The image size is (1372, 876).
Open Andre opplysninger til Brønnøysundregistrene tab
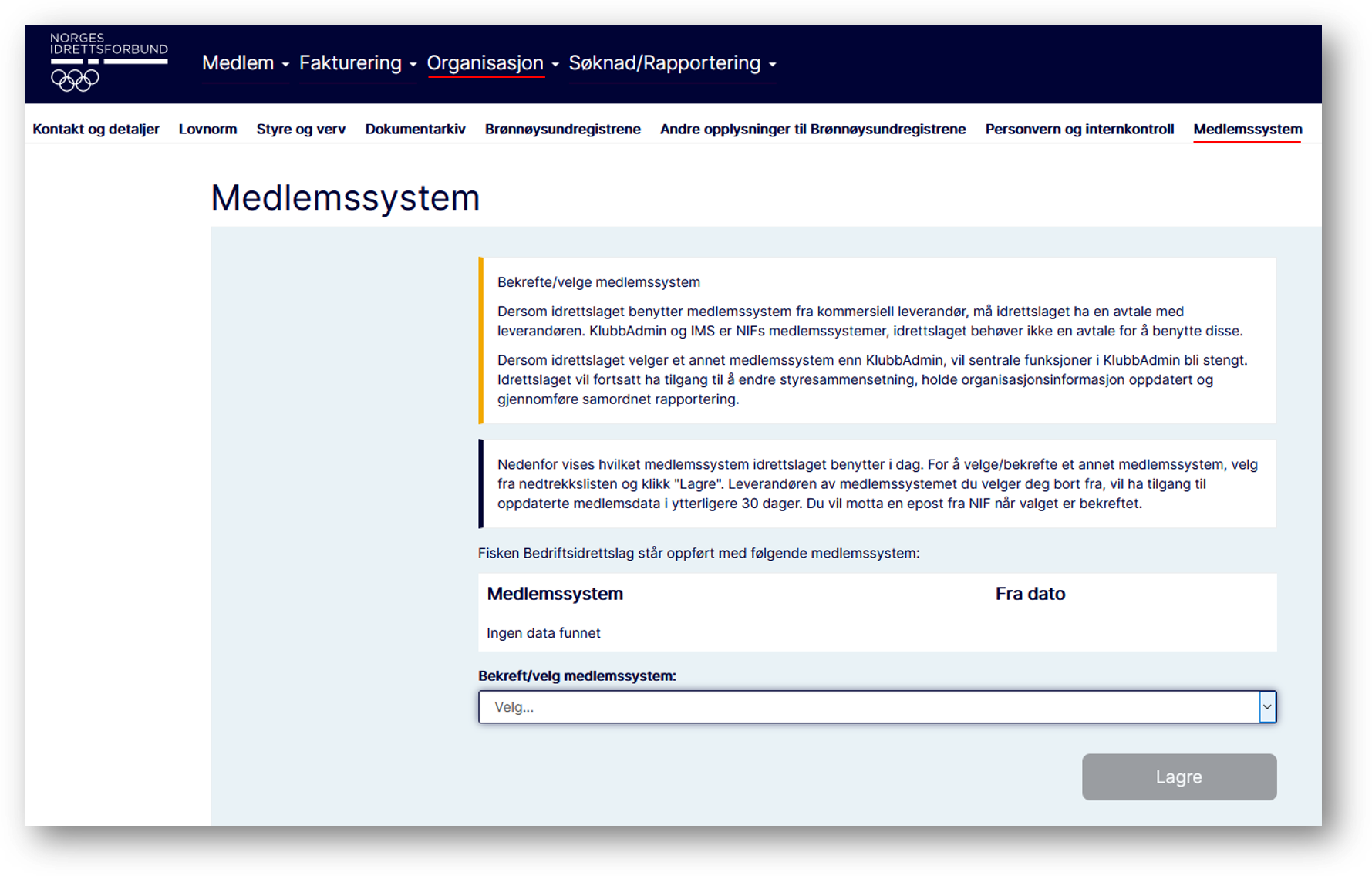click(813, 129)
